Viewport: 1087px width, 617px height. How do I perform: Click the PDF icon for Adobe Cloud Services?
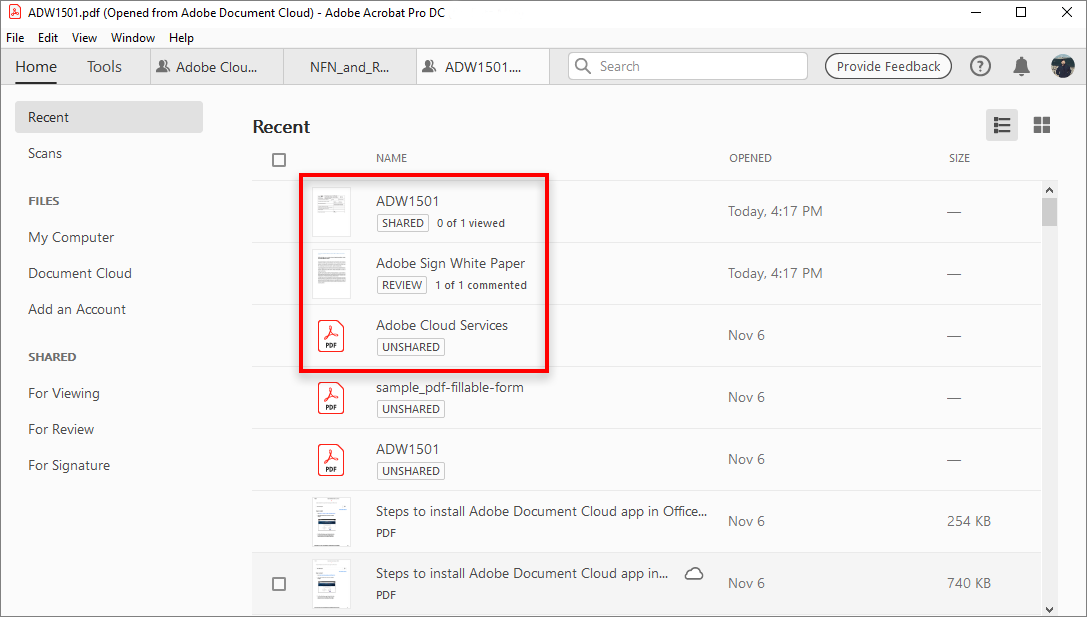click(331, 335)
